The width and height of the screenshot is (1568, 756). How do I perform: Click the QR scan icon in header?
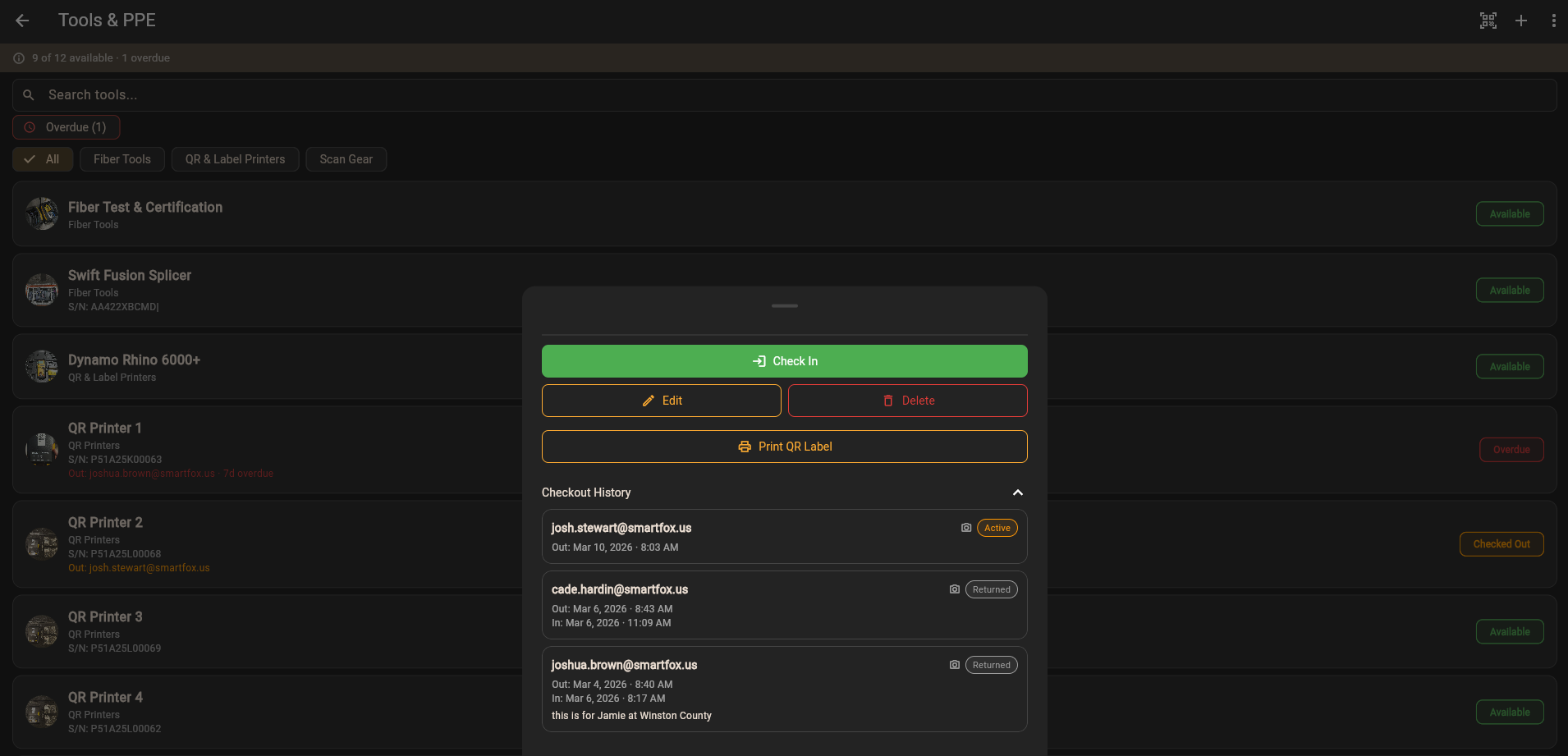click(x=1488, y=21)
